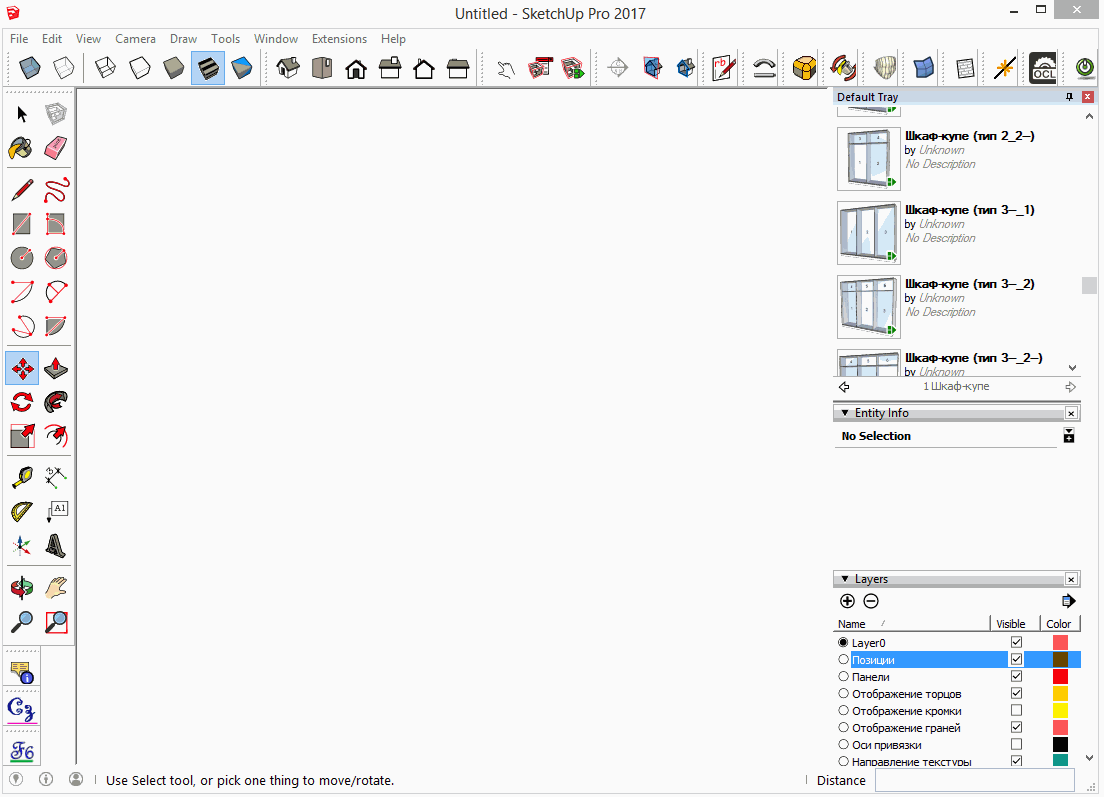Activate the Push/Pull tool

(56, 369)
